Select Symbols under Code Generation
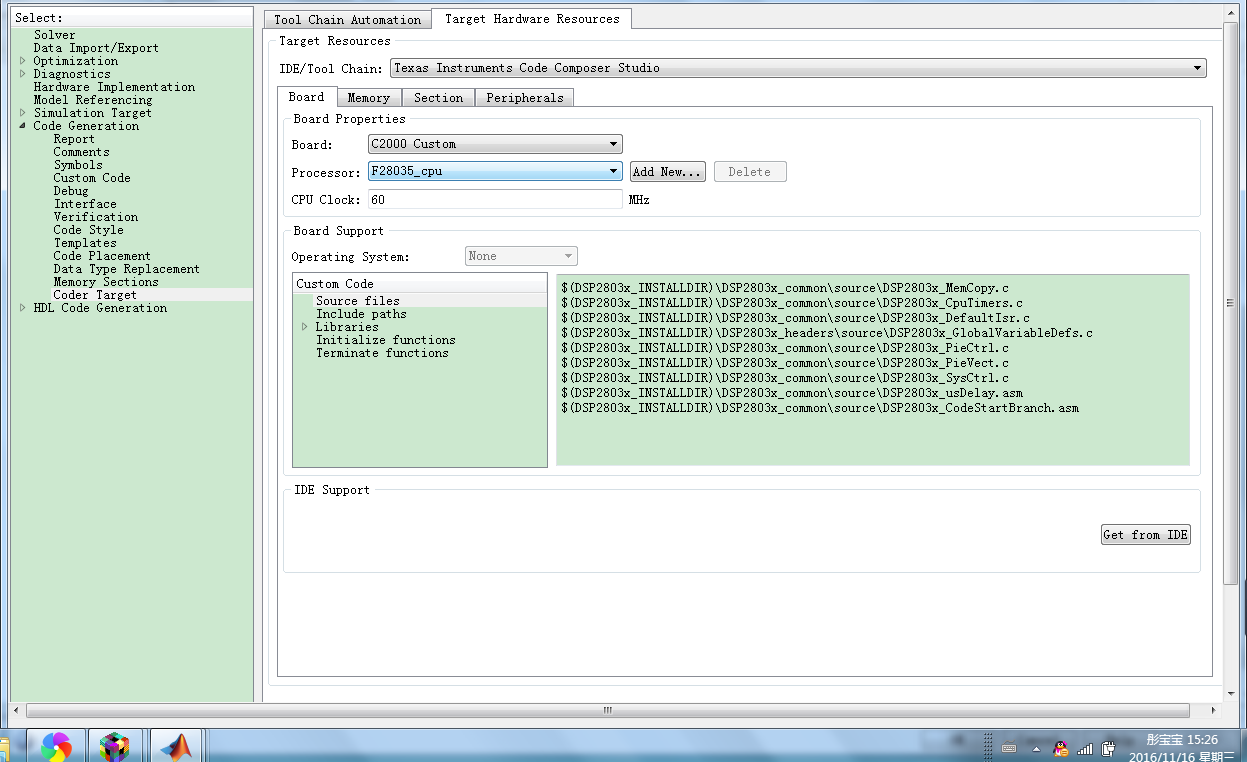 (x=78, y=165)
